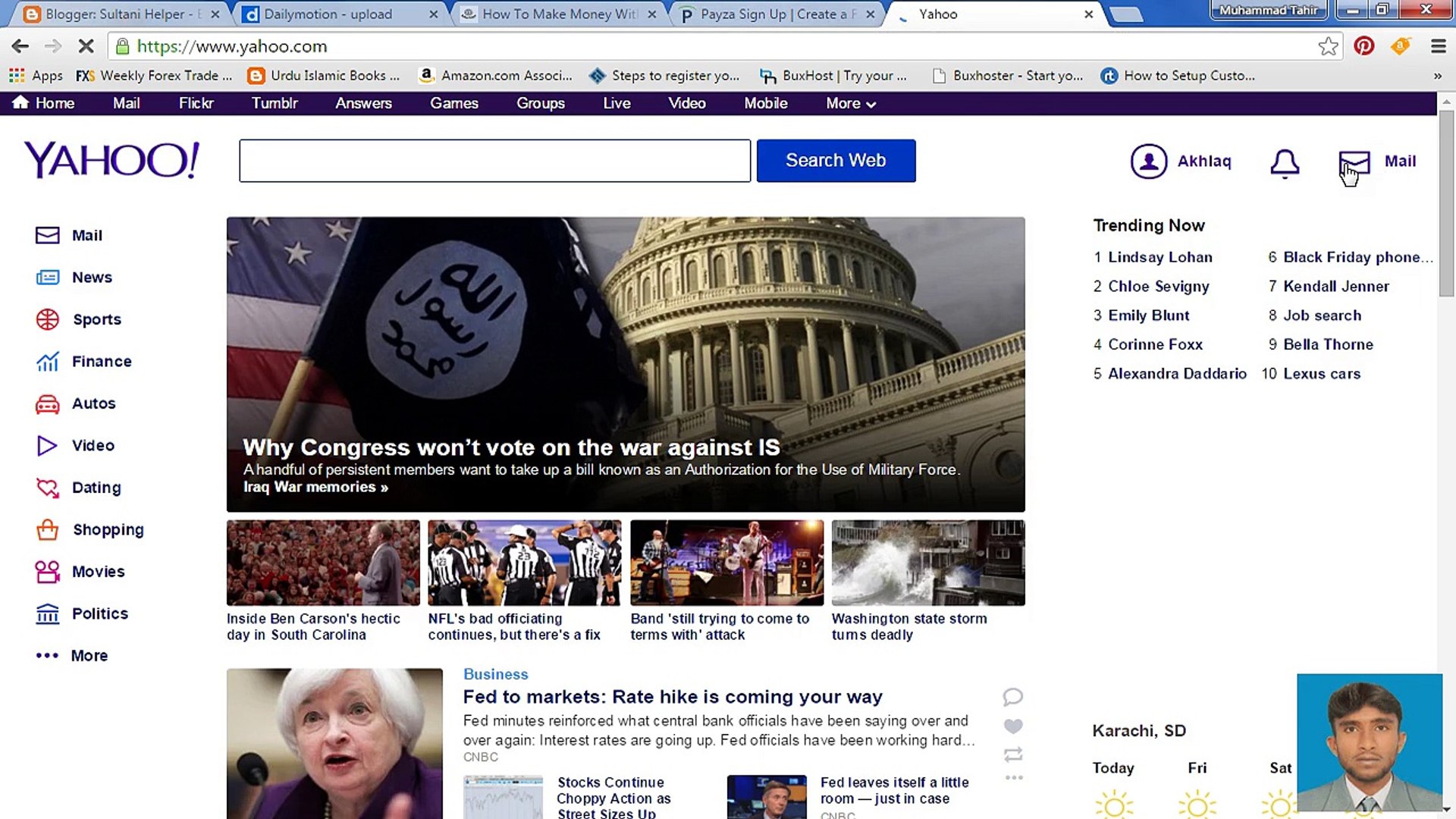Screen dimensions: 1456x819
Task: Click the Shopping bag sidebar icon
Action: pyautogui.click(x=47, y=529)
